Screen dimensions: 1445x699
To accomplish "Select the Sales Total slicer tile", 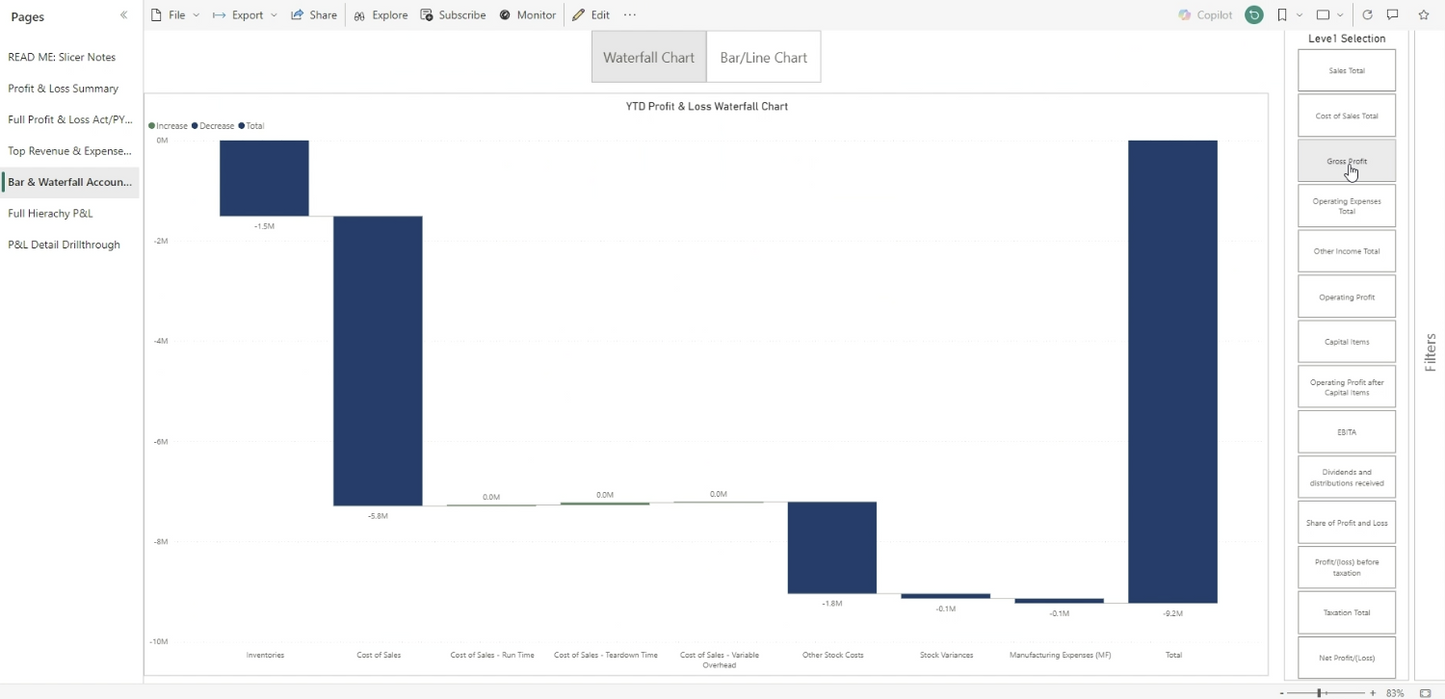I will (x=1347, y=71).
